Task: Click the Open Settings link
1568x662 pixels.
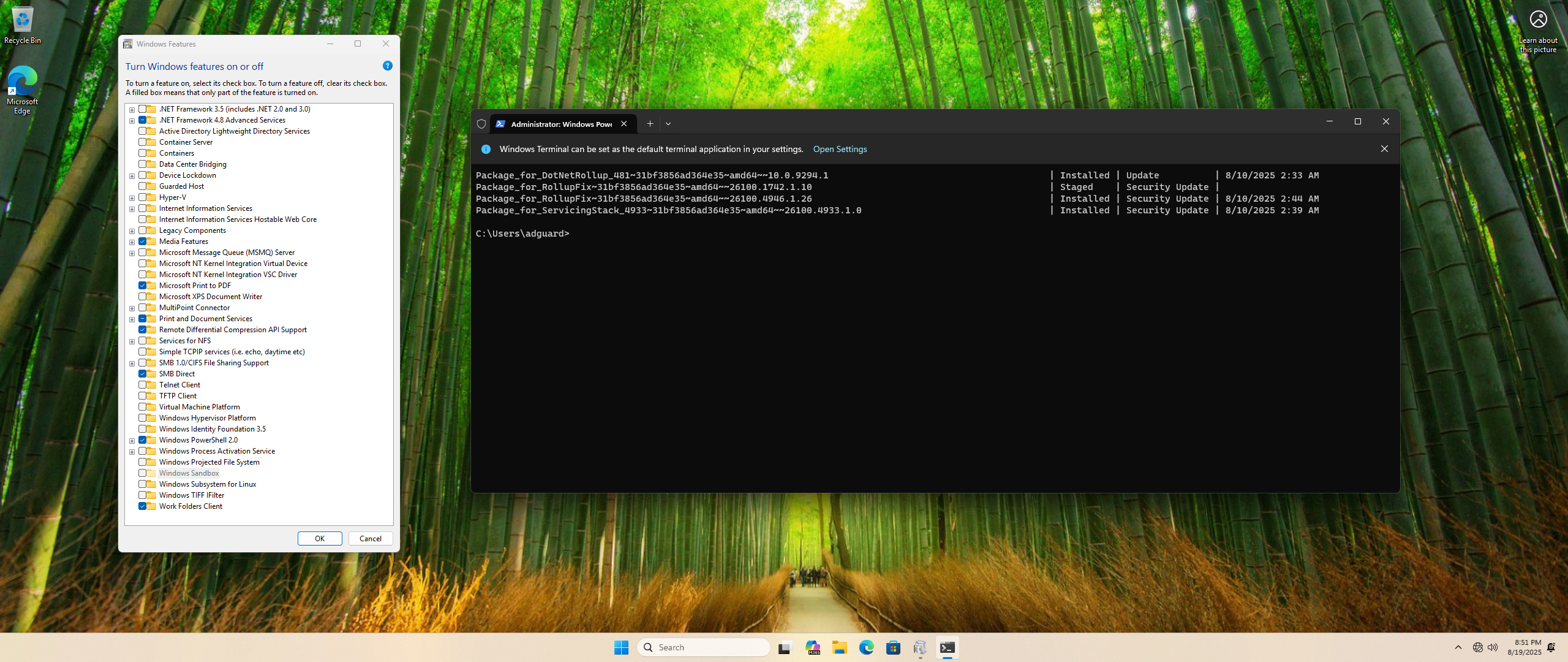Action: (840, 149)
